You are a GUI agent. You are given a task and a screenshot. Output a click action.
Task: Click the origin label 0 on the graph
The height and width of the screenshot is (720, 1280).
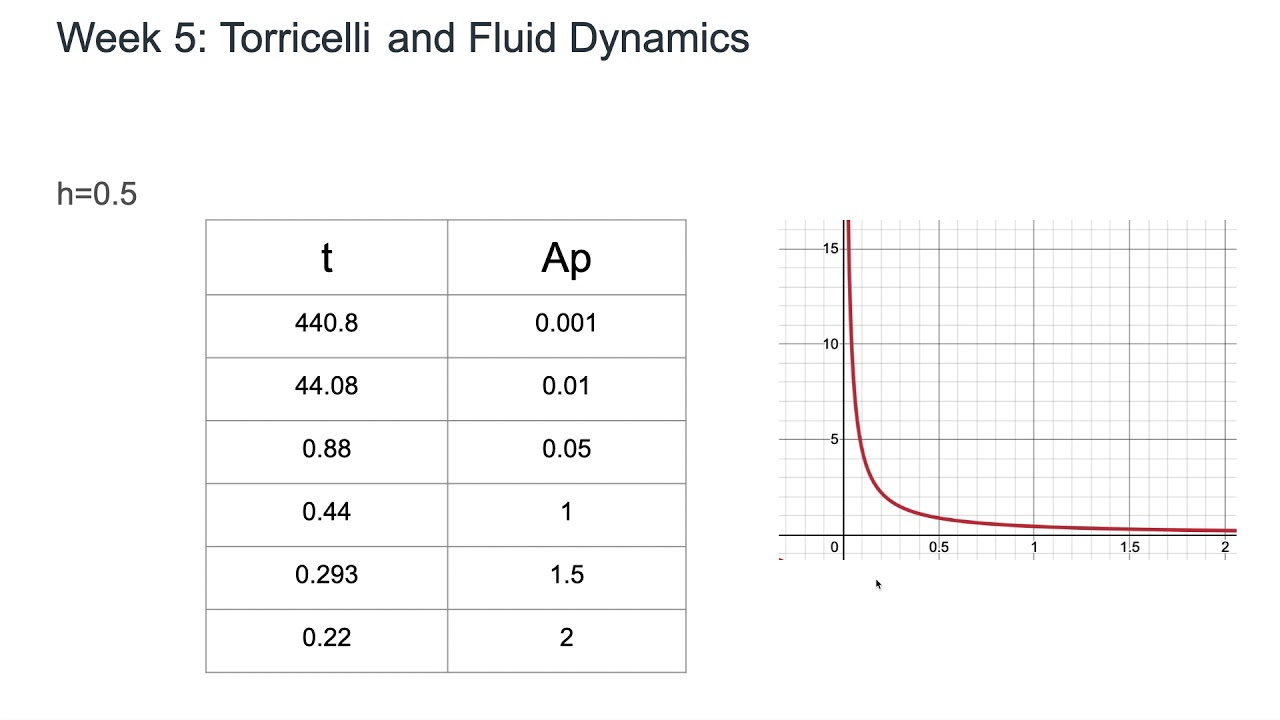[834, 547]
